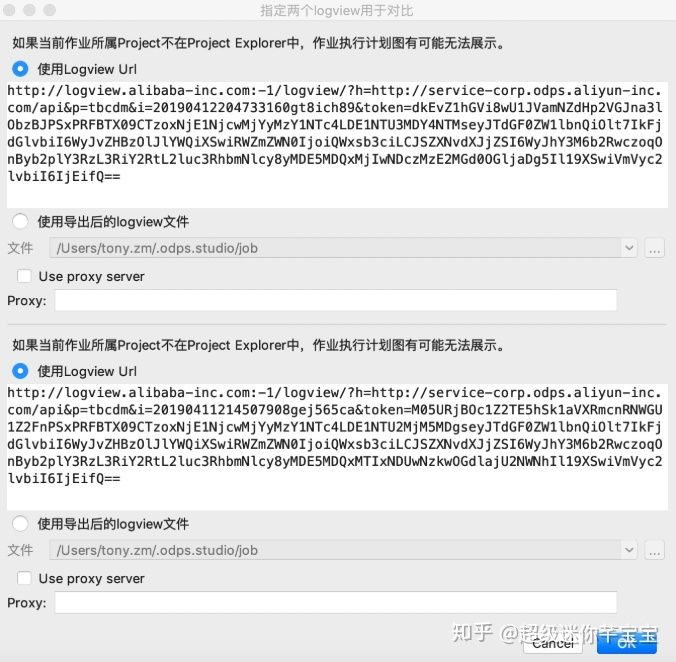Enable Use proxy server in upper section
The height and width of the screenshot is (662, 676).
24,276
